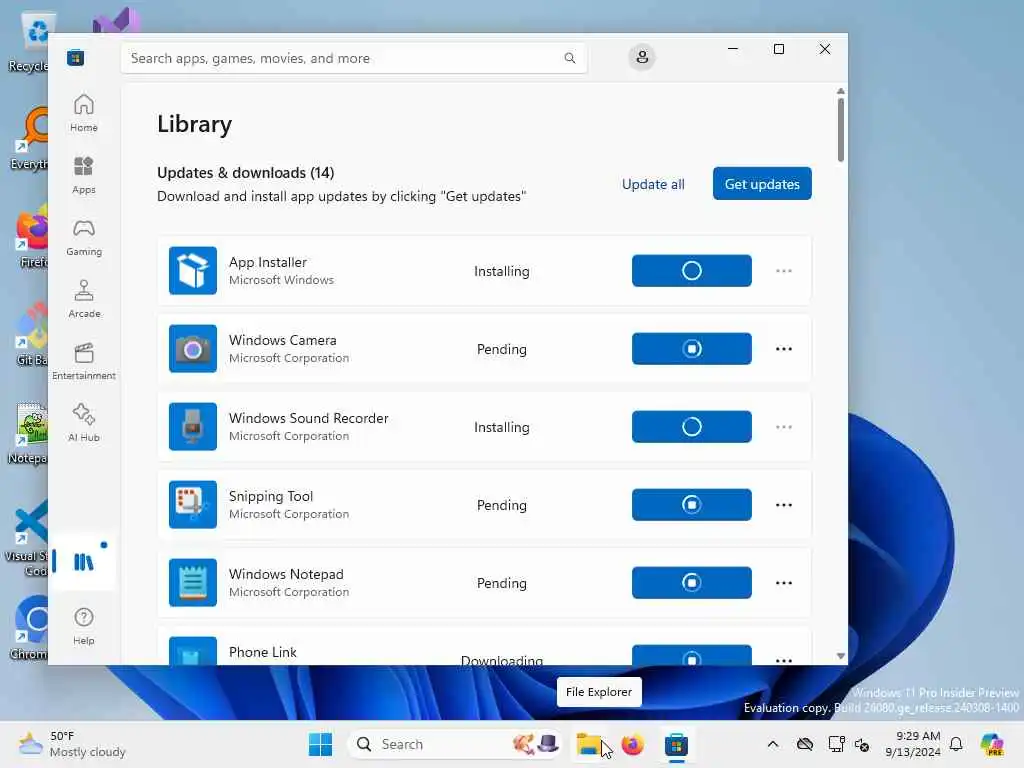Click the Microsoft Store taskbar icon
The height and width of the screenshot is (768, 1024).
pyautogui.click(x=676, y=744)
